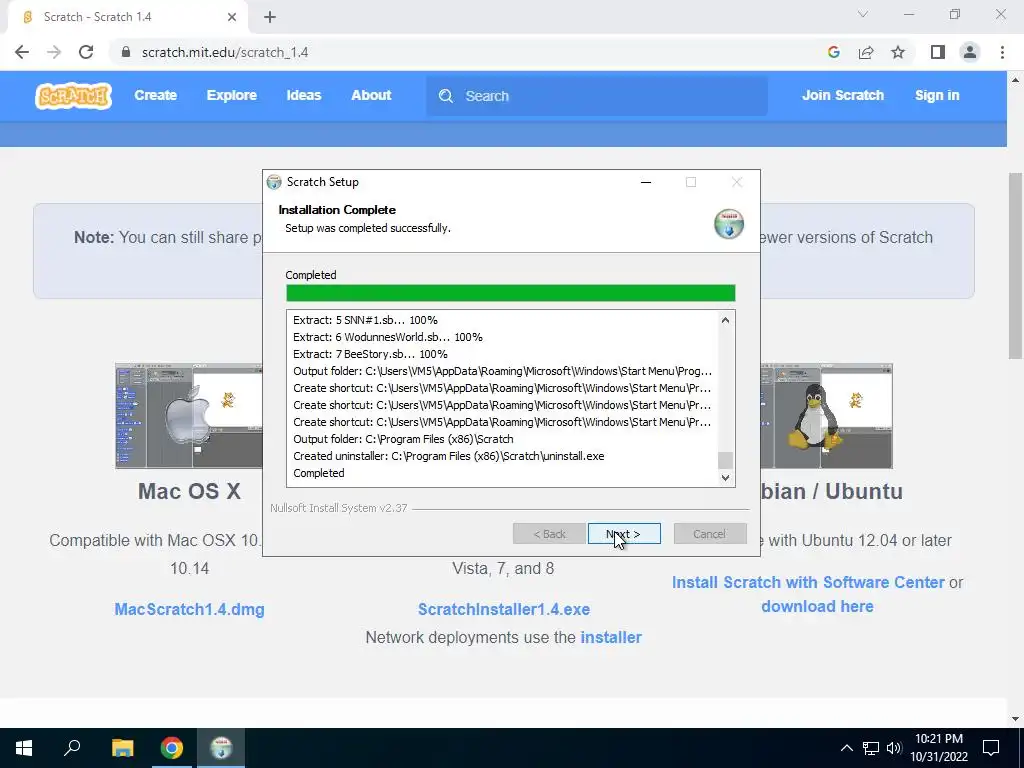Image resolution: width=1024 pixels, height=768 pixels.
Task: Click the install log scrollbar thumb
Action: point(725,460)
